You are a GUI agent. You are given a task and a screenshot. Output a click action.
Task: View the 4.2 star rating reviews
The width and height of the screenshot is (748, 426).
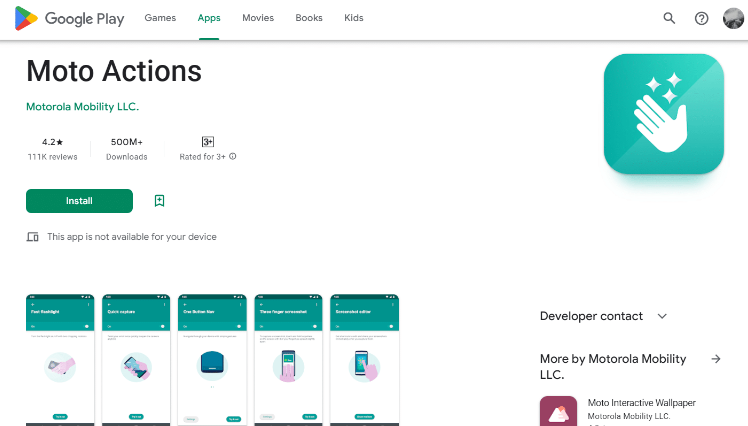(52, 149)
